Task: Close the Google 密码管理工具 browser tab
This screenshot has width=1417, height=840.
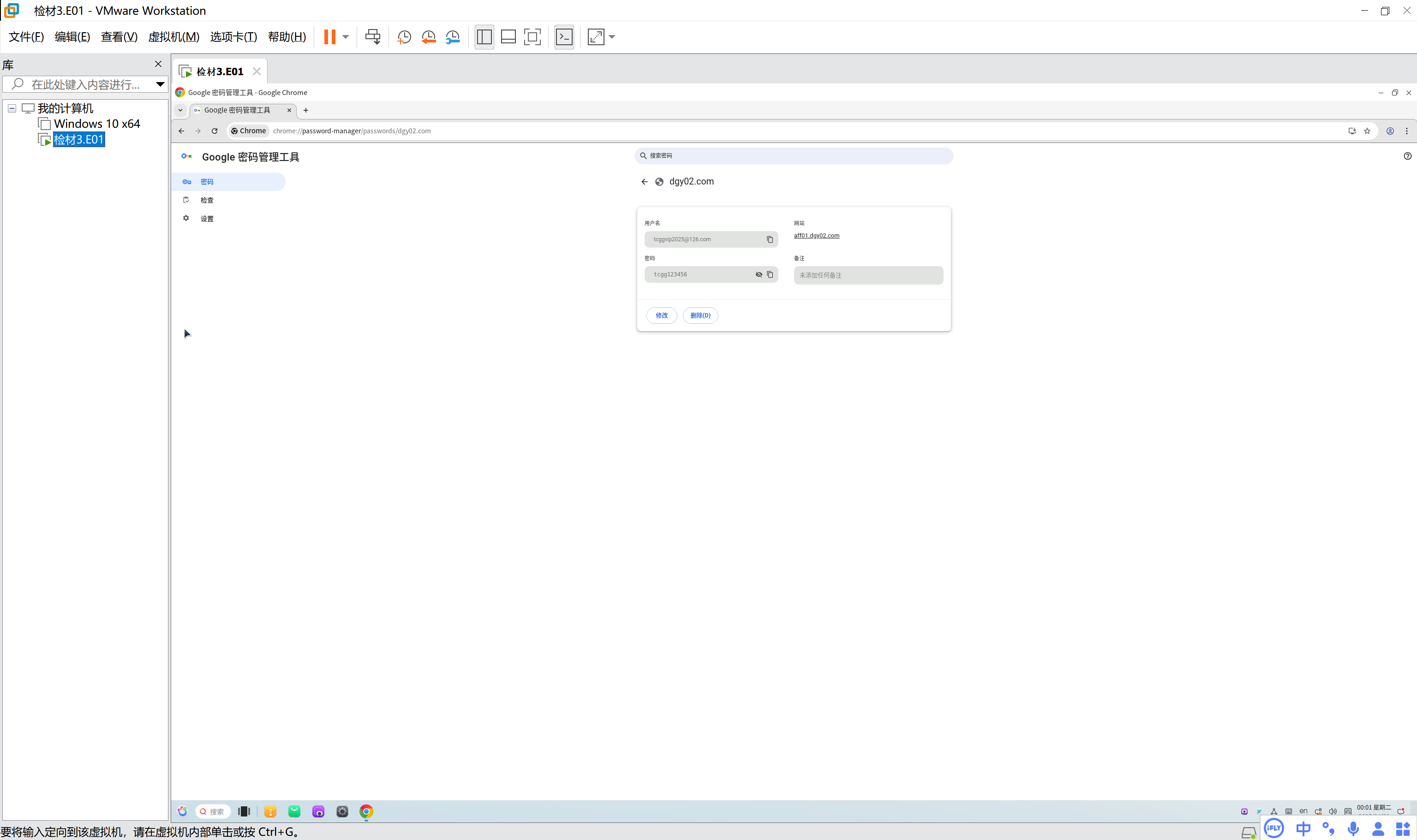Action: pos(289,110)
